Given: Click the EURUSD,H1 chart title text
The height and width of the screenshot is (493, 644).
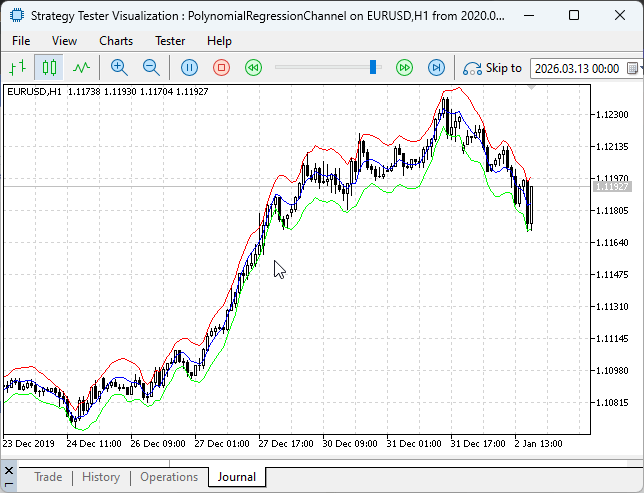Looking at the screenshot, I should 34,92.
